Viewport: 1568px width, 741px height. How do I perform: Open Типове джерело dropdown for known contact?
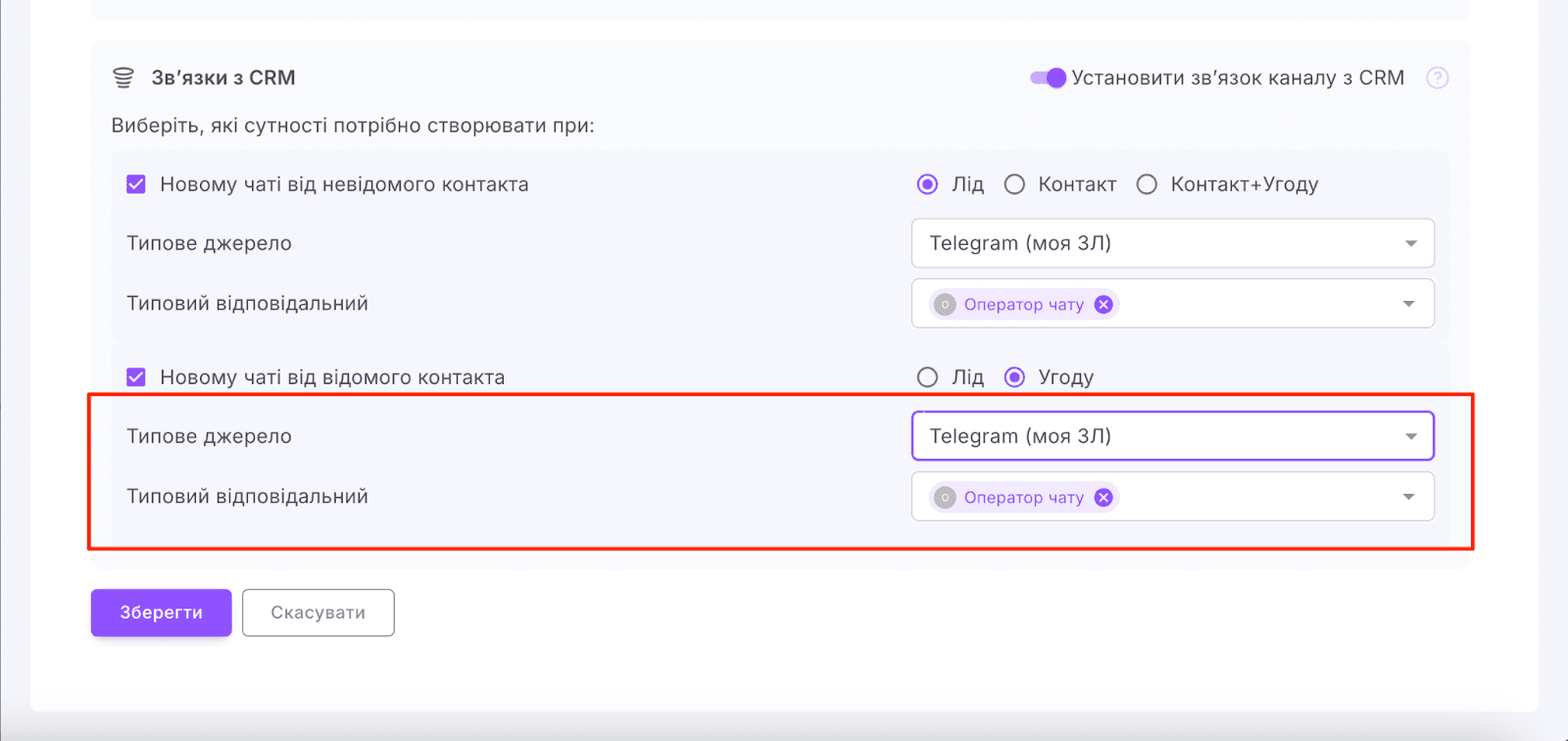[1172, 436]
